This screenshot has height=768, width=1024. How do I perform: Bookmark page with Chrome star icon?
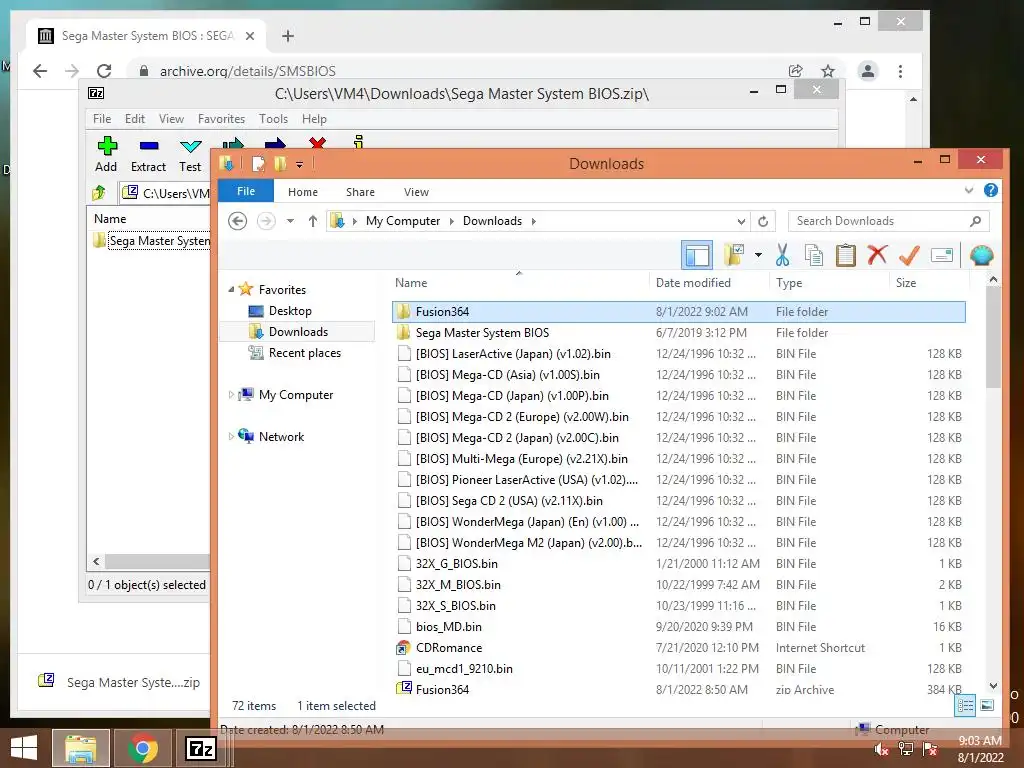click(828, 71)
